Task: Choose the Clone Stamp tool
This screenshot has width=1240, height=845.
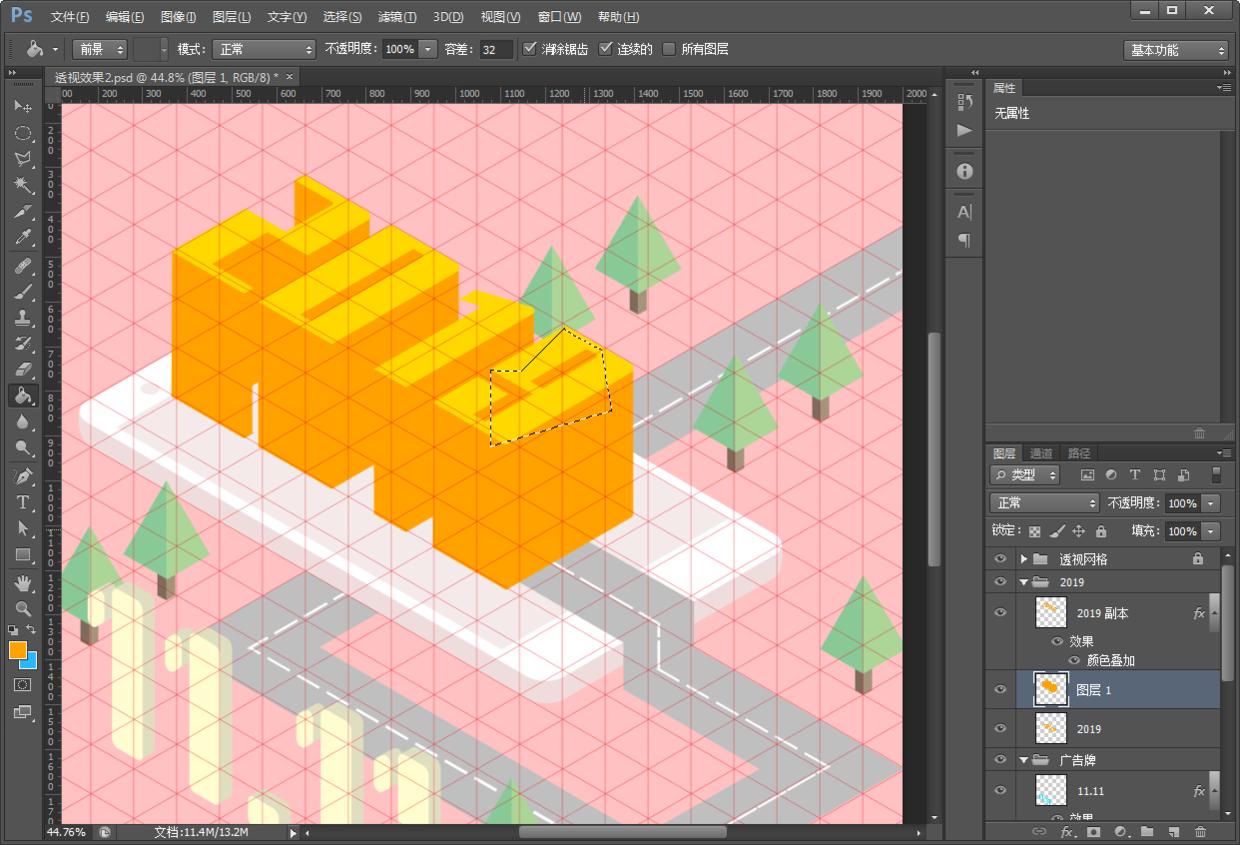Action: (x=22, y=317)
